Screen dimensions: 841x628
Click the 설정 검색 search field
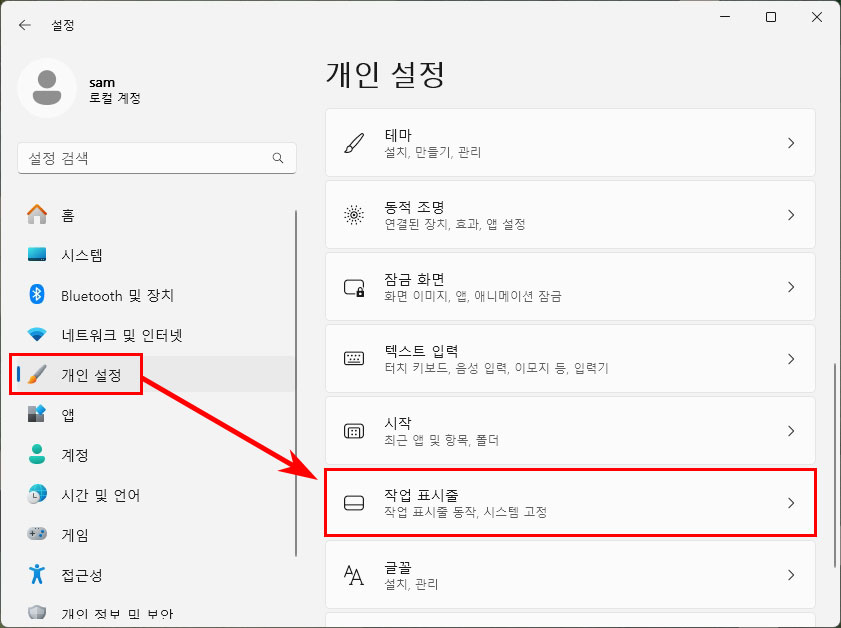click(x=157, y=158)
